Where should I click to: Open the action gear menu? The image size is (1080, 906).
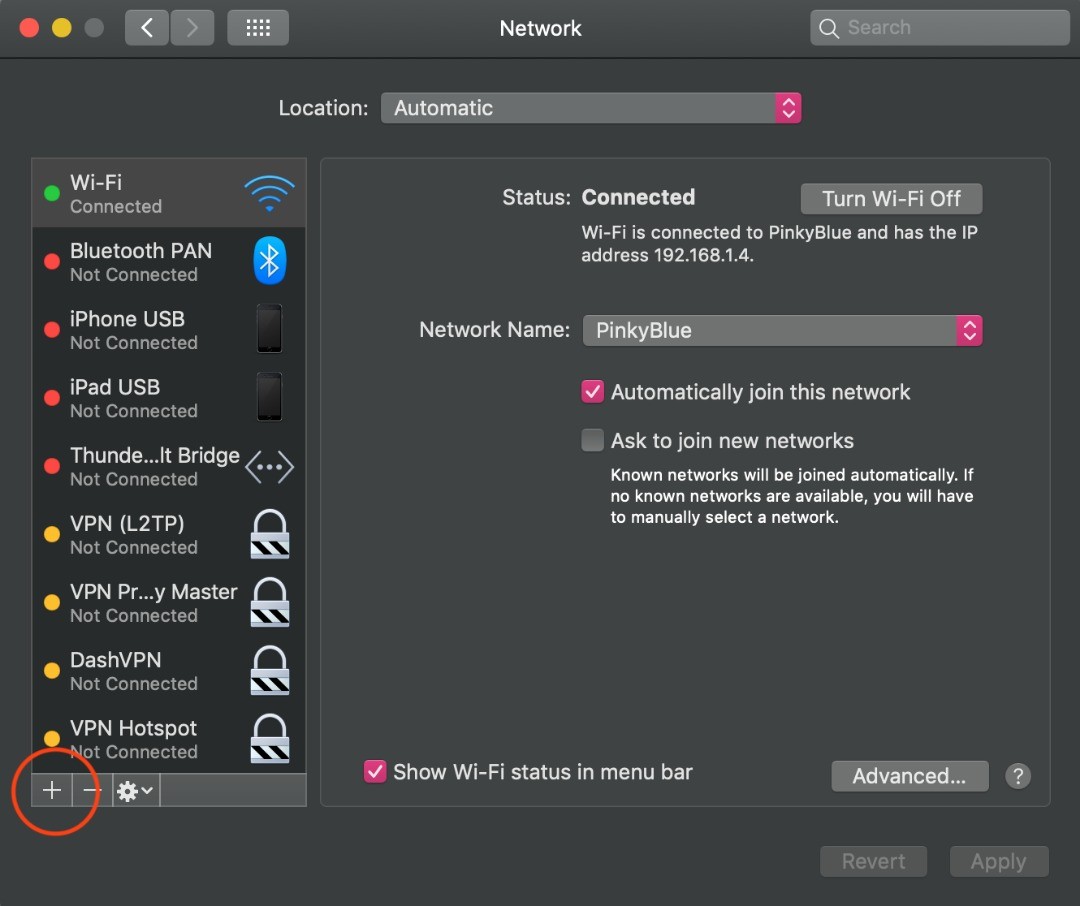point(128,790)
